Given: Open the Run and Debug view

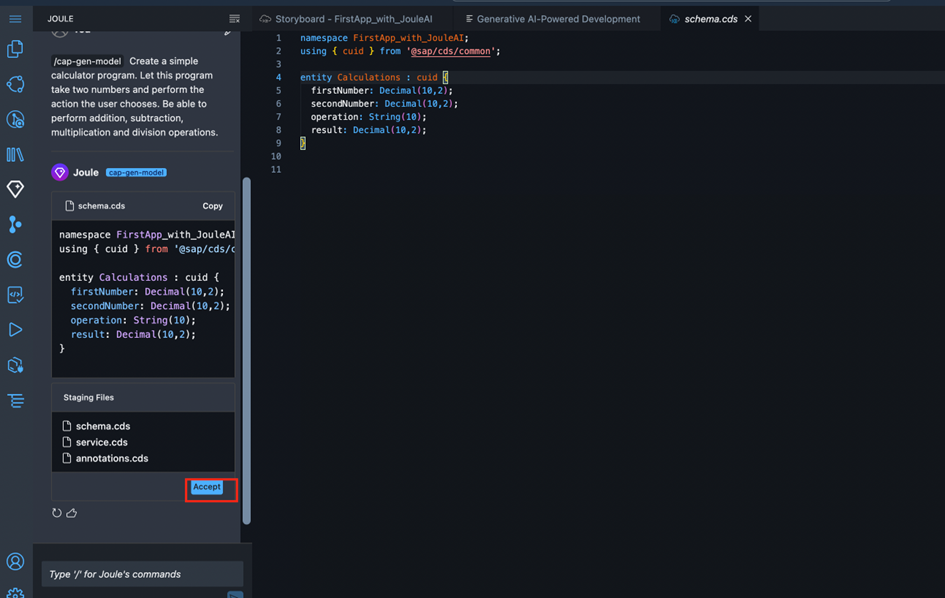Looking at the screenshot, I should coord(15,329).
